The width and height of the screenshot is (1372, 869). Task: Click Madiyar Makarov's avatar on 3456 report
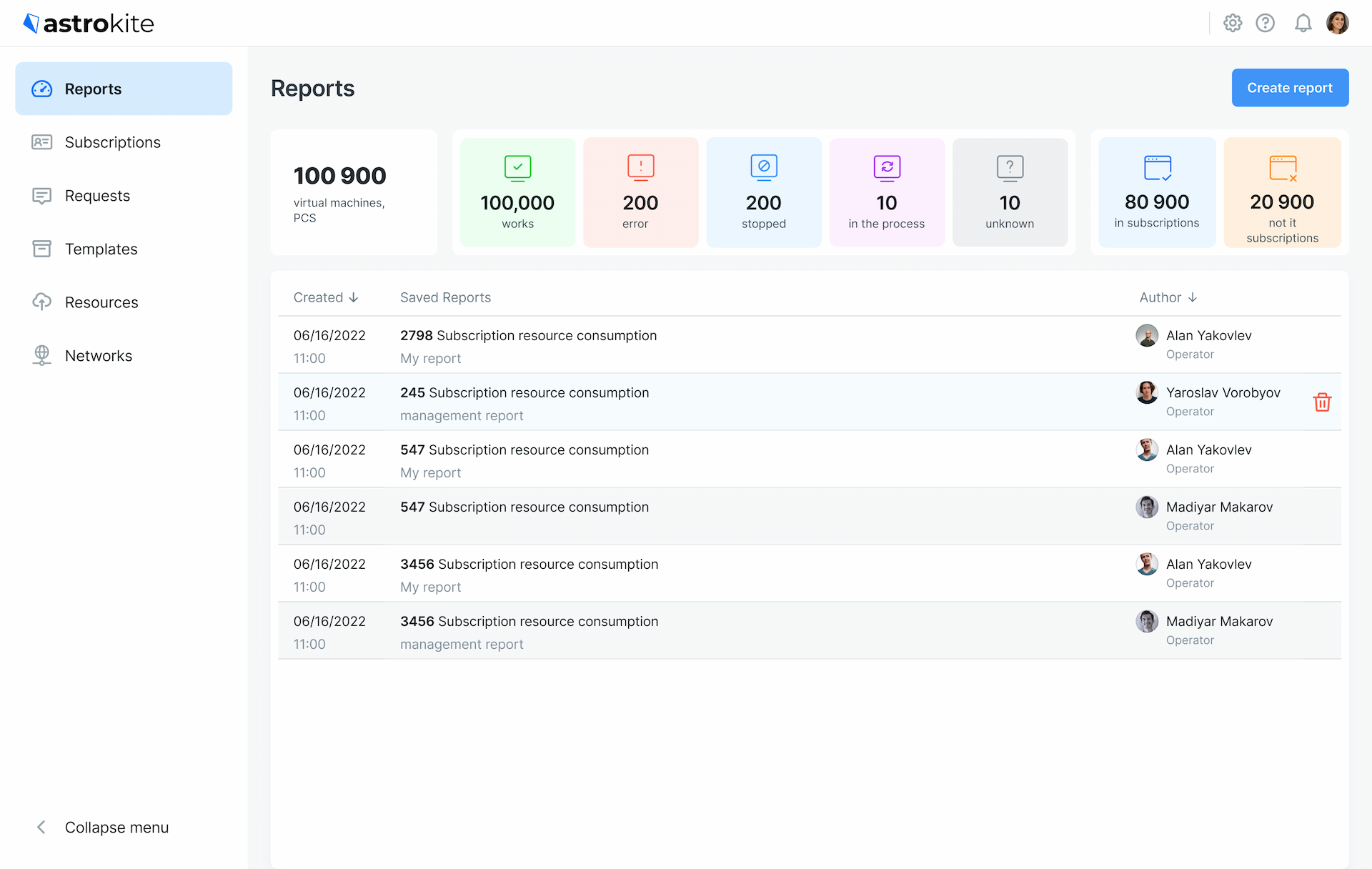pos(1147,621)
